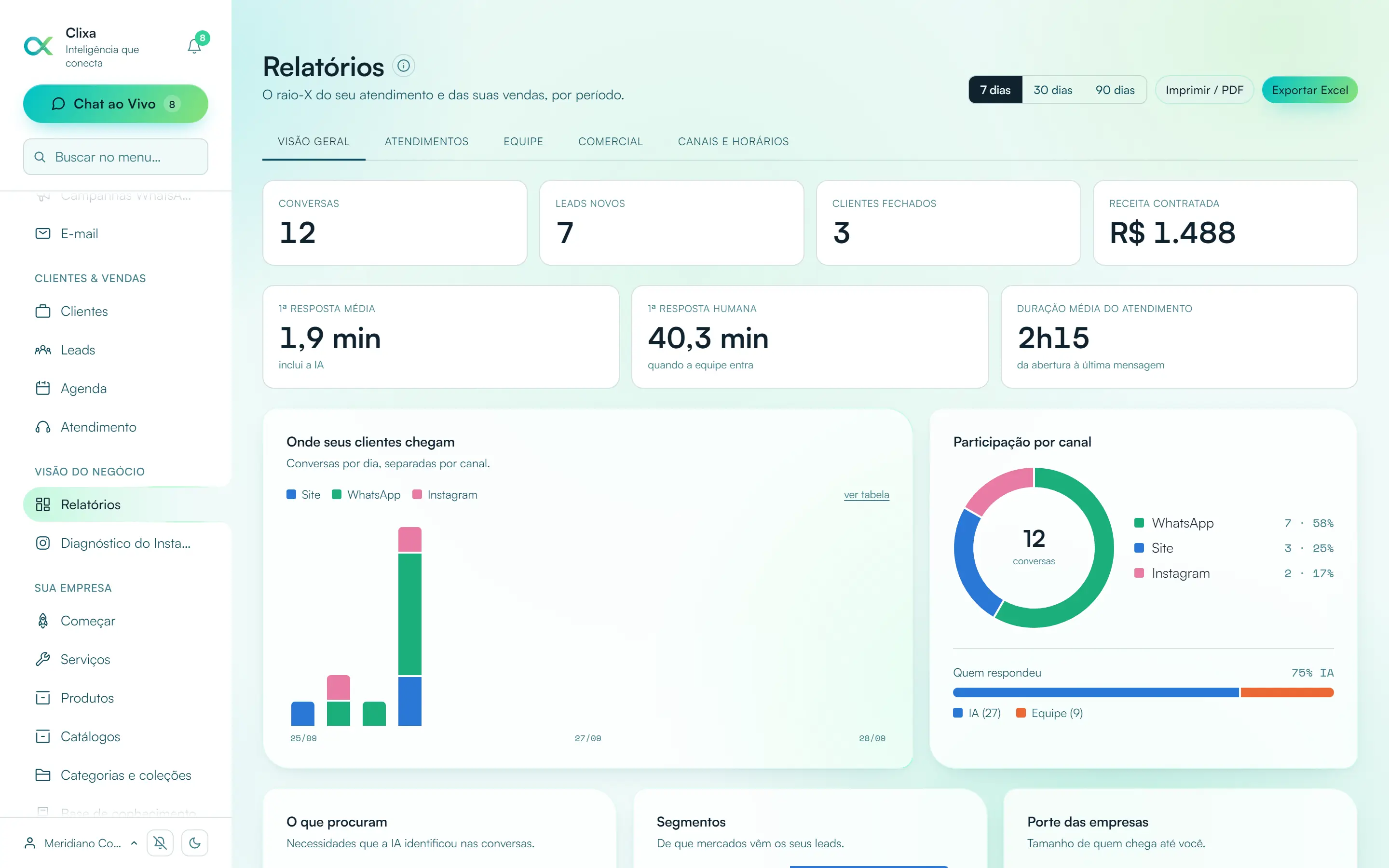This screenshot has width=1389, height=868.
Task: Click the orange Equipe portion of bar
Action: (x=1287, y=692)
